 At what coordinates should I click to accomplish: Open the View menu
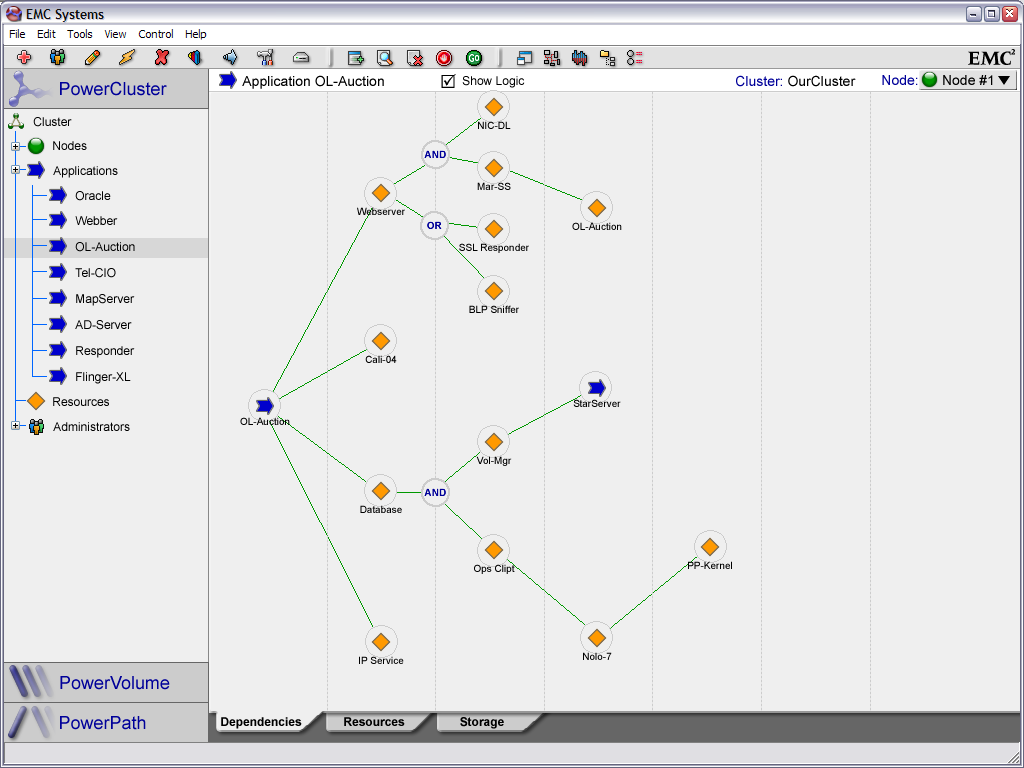[116, 34]
